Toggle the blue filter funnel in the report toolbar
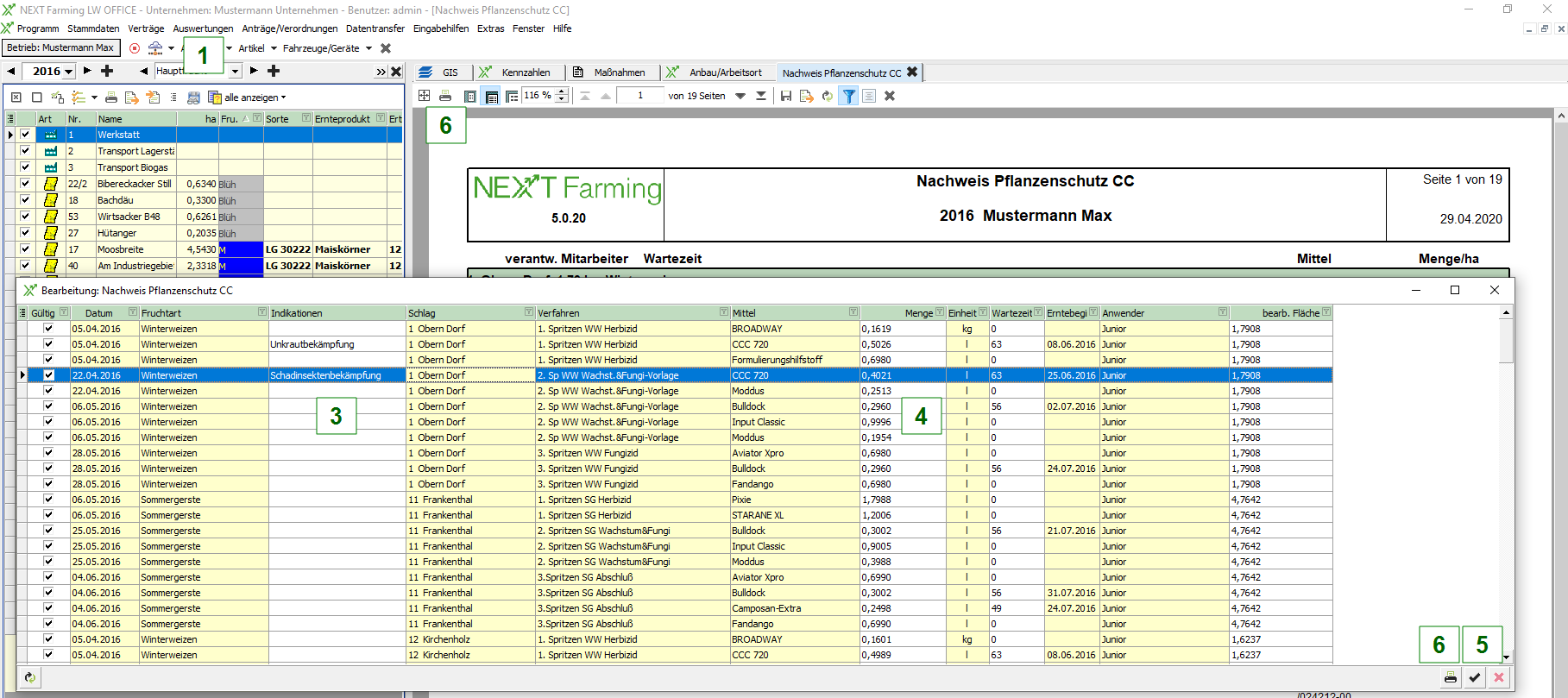 (849, 96)
